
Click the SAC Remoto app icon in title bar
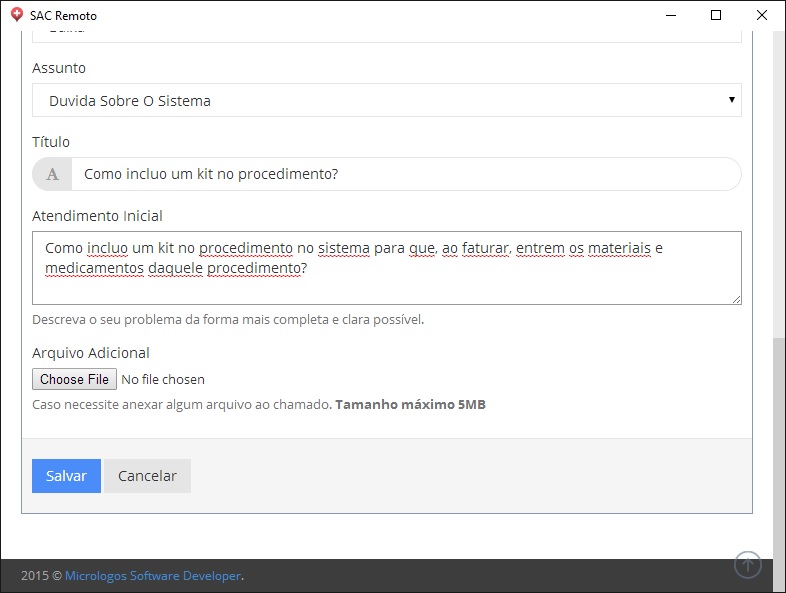point(15,15)
